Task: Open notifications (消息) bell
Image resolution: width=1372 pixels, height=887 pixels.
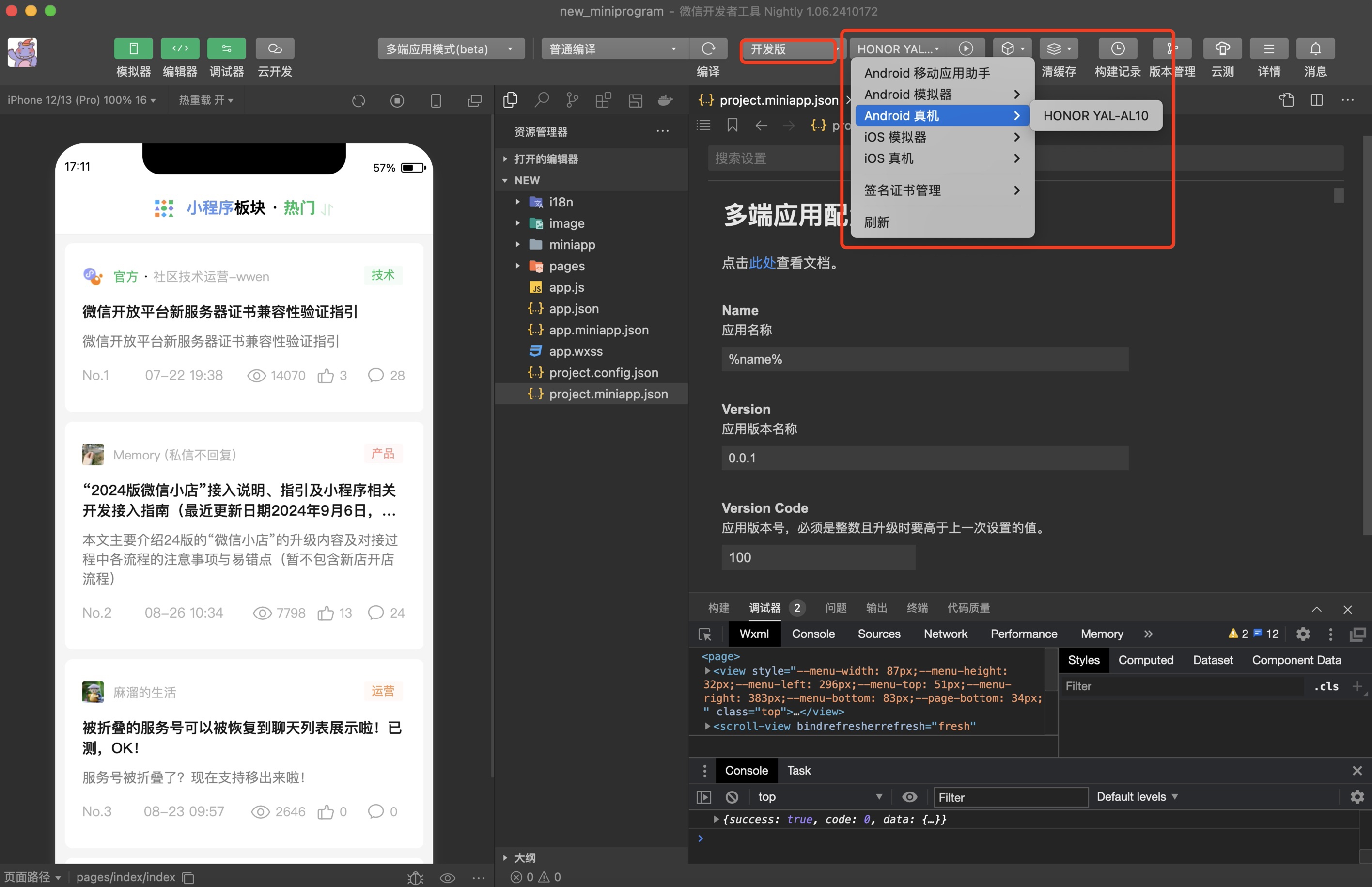Action: (x=1316, y=49)
